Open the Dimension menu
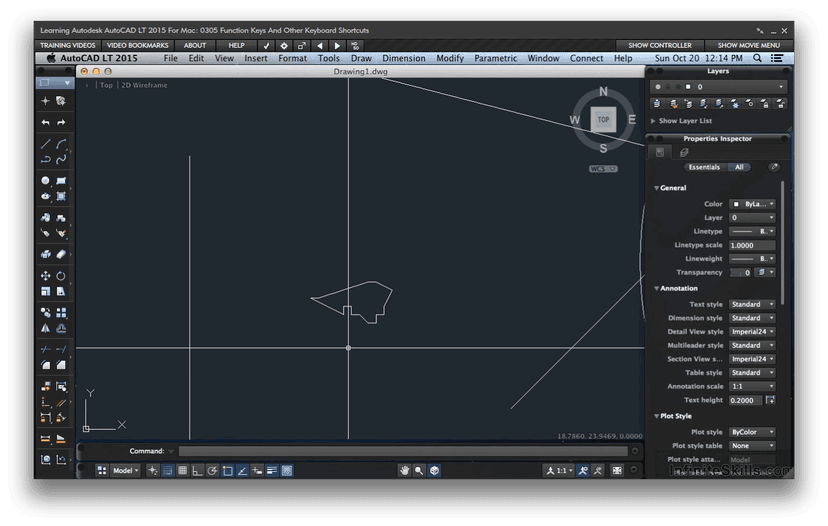 (x=403, y=58)
